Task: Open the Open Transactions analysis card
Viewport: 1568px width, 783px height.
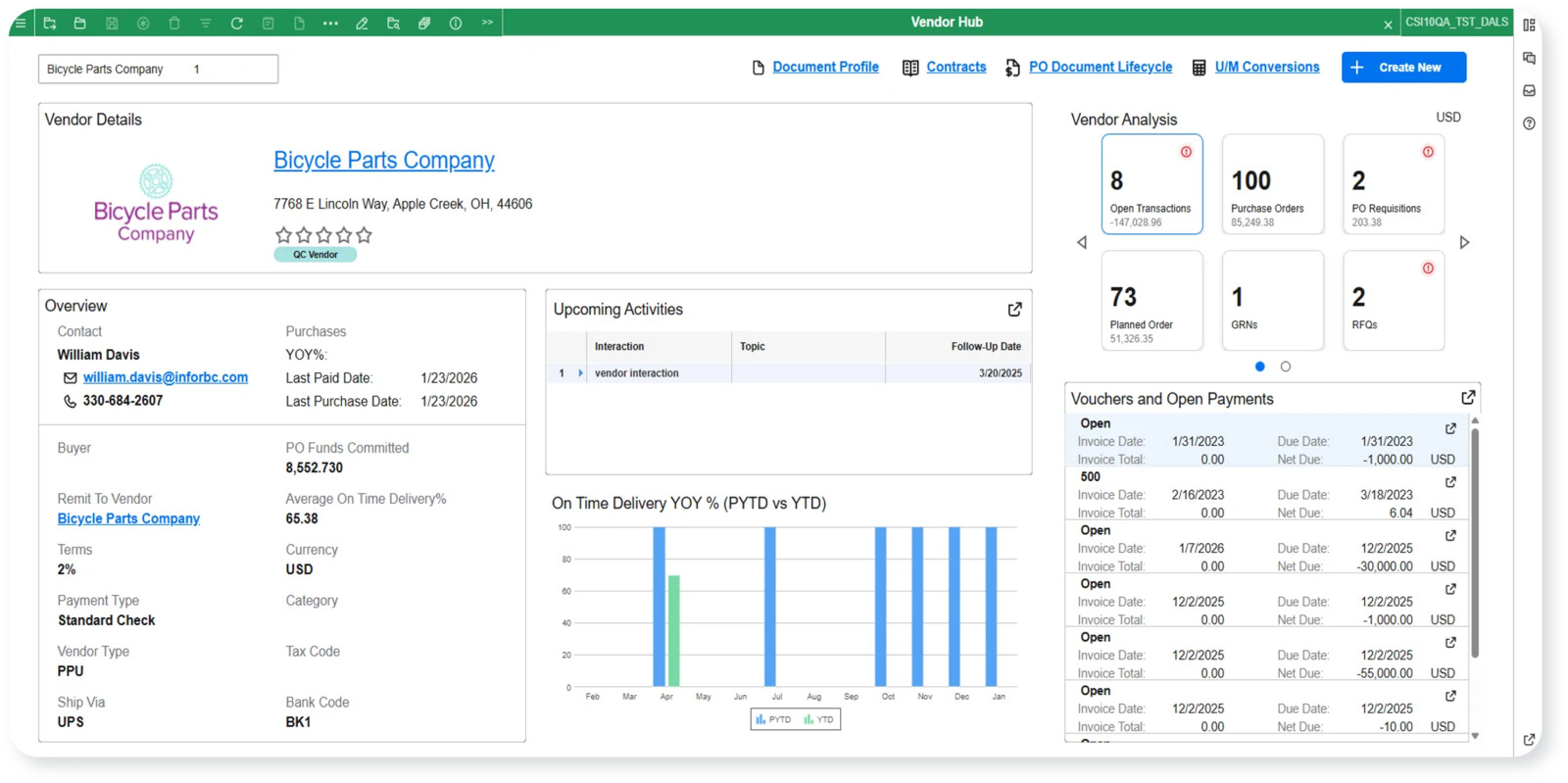Action: [1151, 184]
